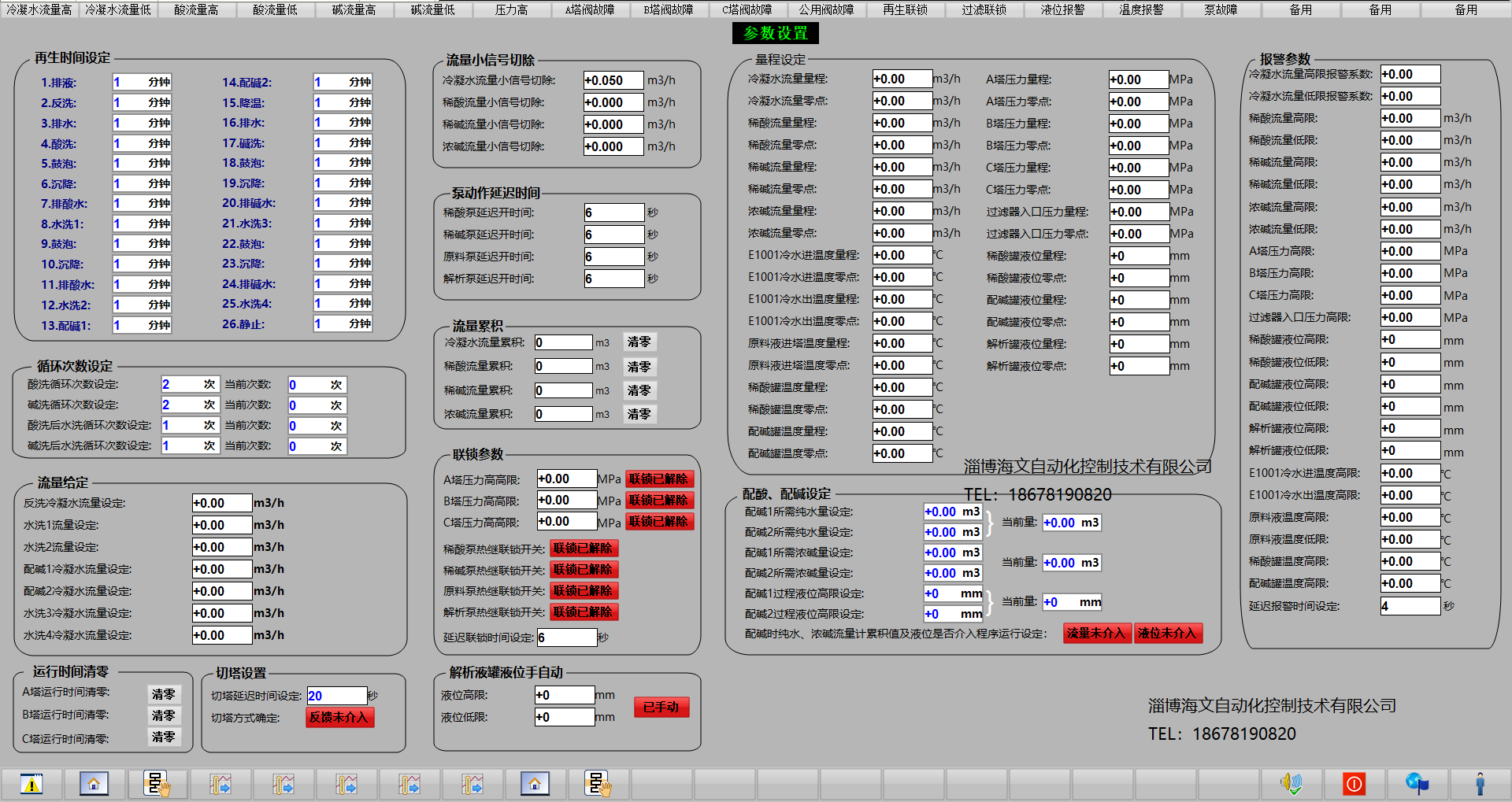Click the 冷凝水流量高限报警系数 input field
The width and height of the screenshot is (1512, 802).
point(1410,74)
